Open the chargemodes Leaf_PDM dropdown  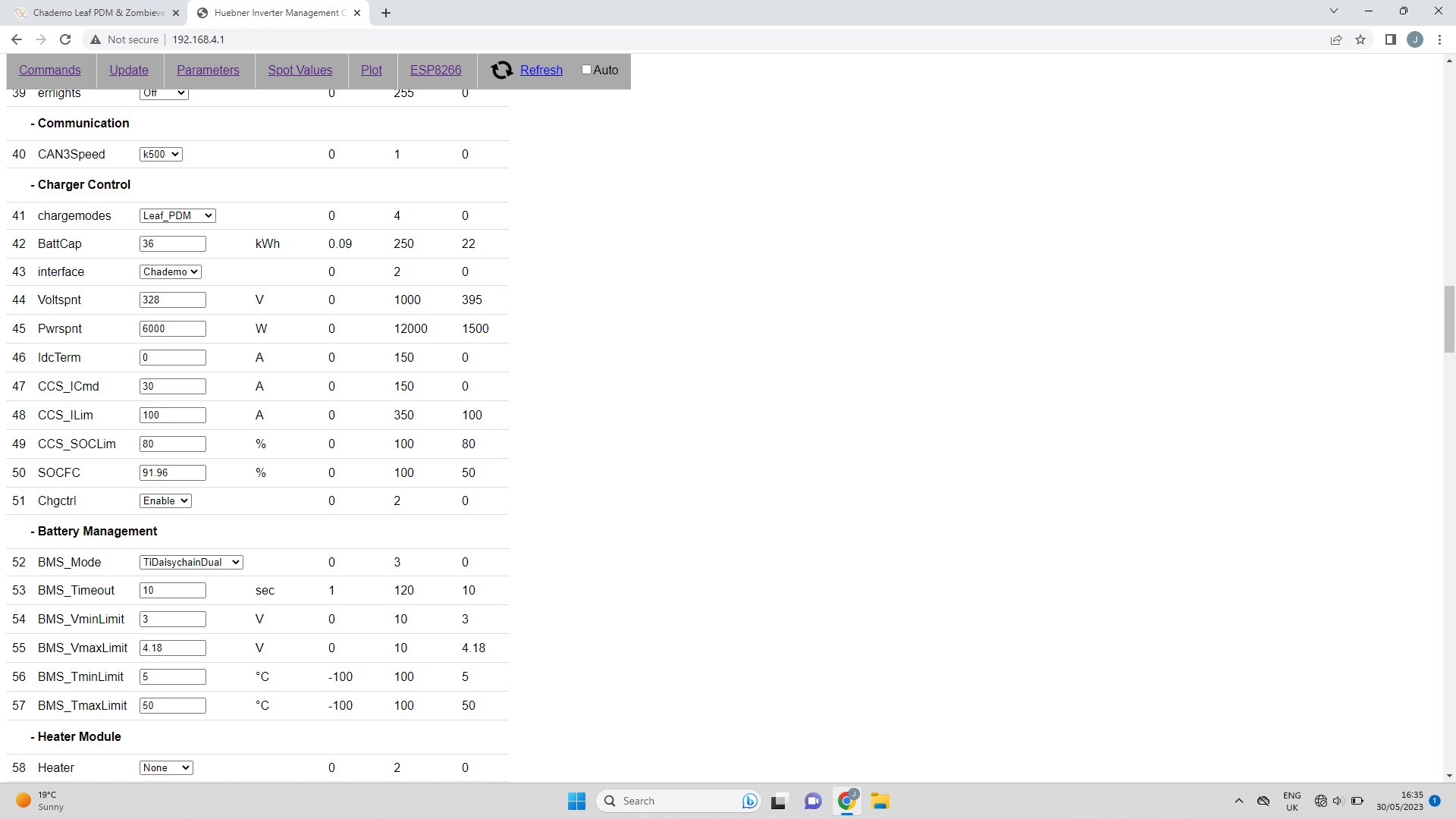177,216
